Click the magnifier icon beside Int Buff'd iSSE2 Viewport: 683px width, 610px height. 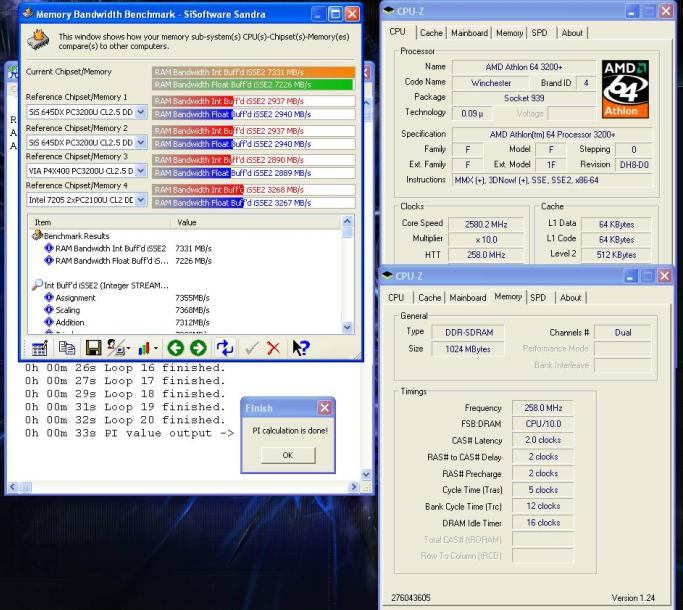pos(37,285)
